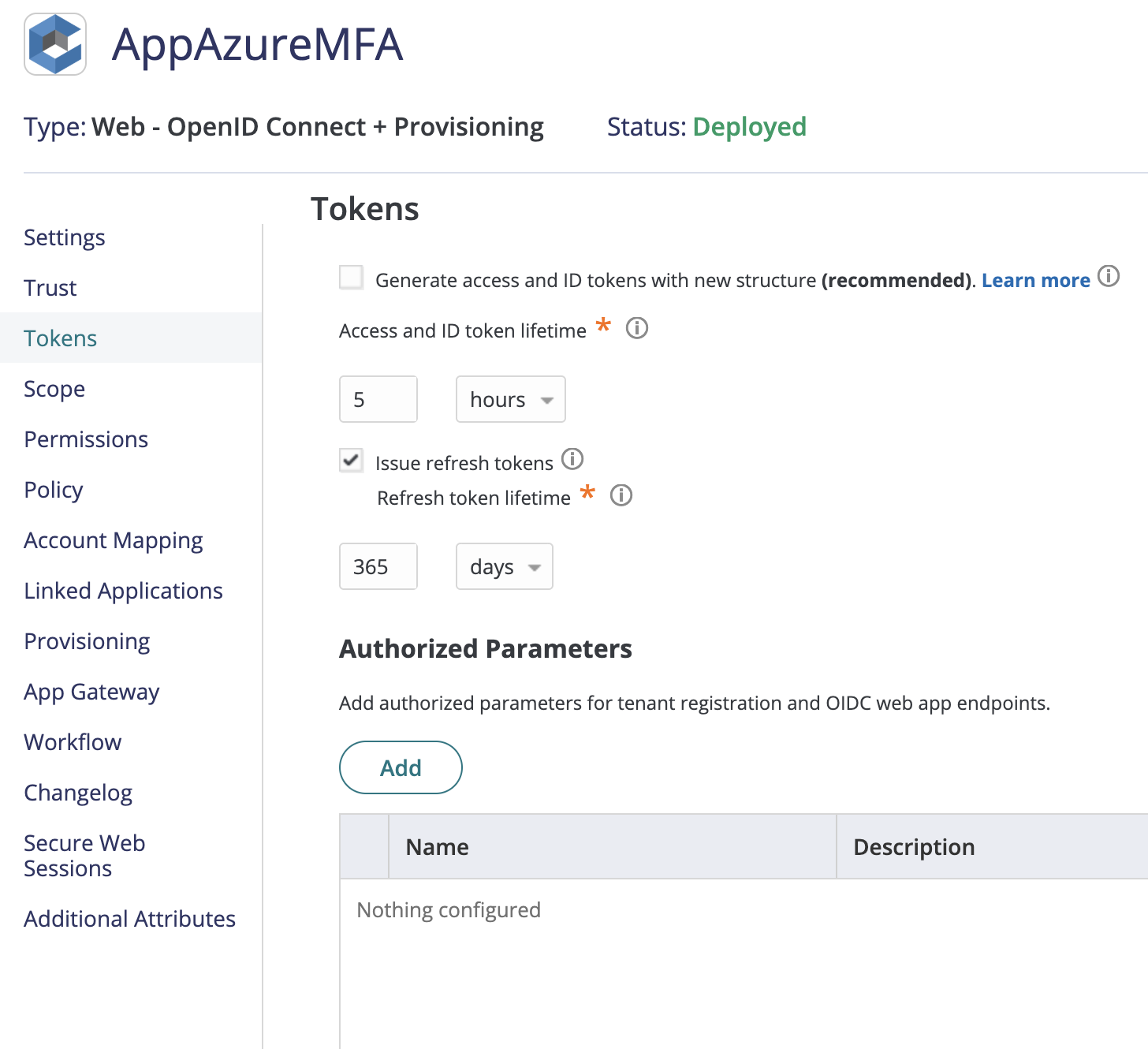Select the Account Mapping section

point(113,539)
